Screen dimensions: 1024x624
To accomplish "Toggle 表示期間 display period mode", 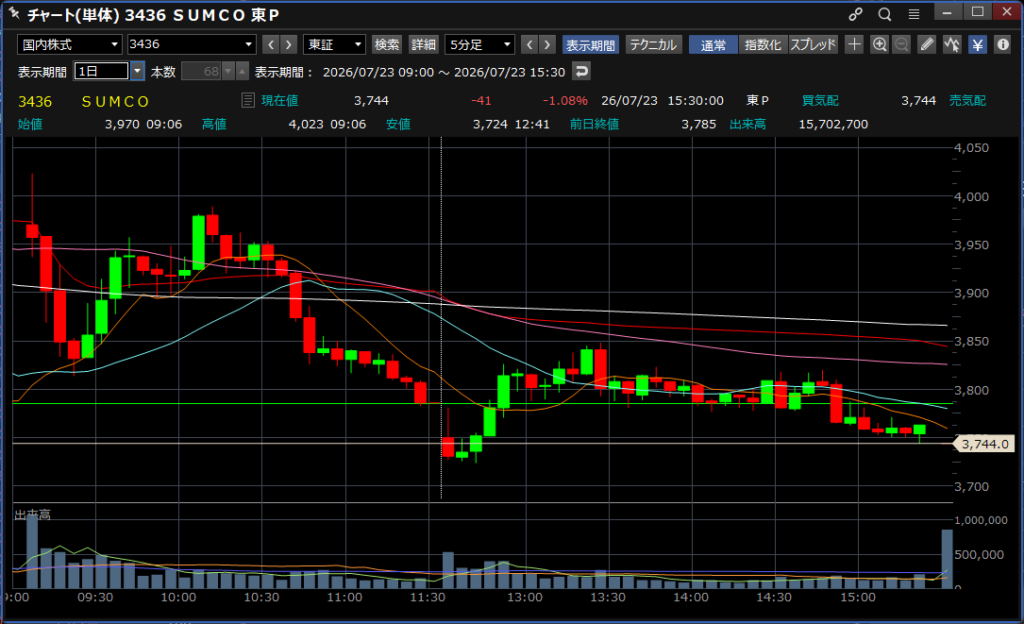I will pyautogui.click(x=590, y=44).
